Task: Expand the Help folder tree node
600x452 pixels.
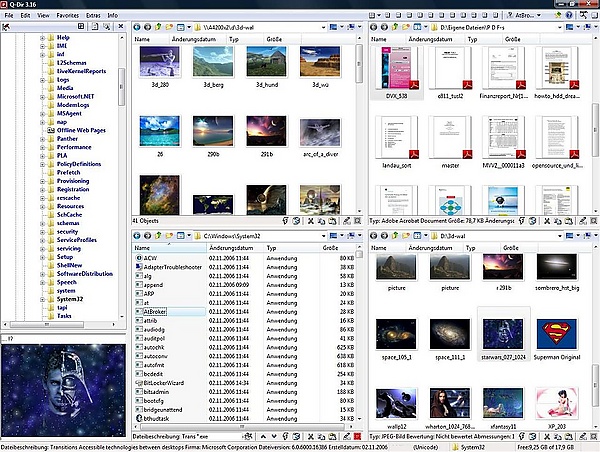Action: [42, 38]
